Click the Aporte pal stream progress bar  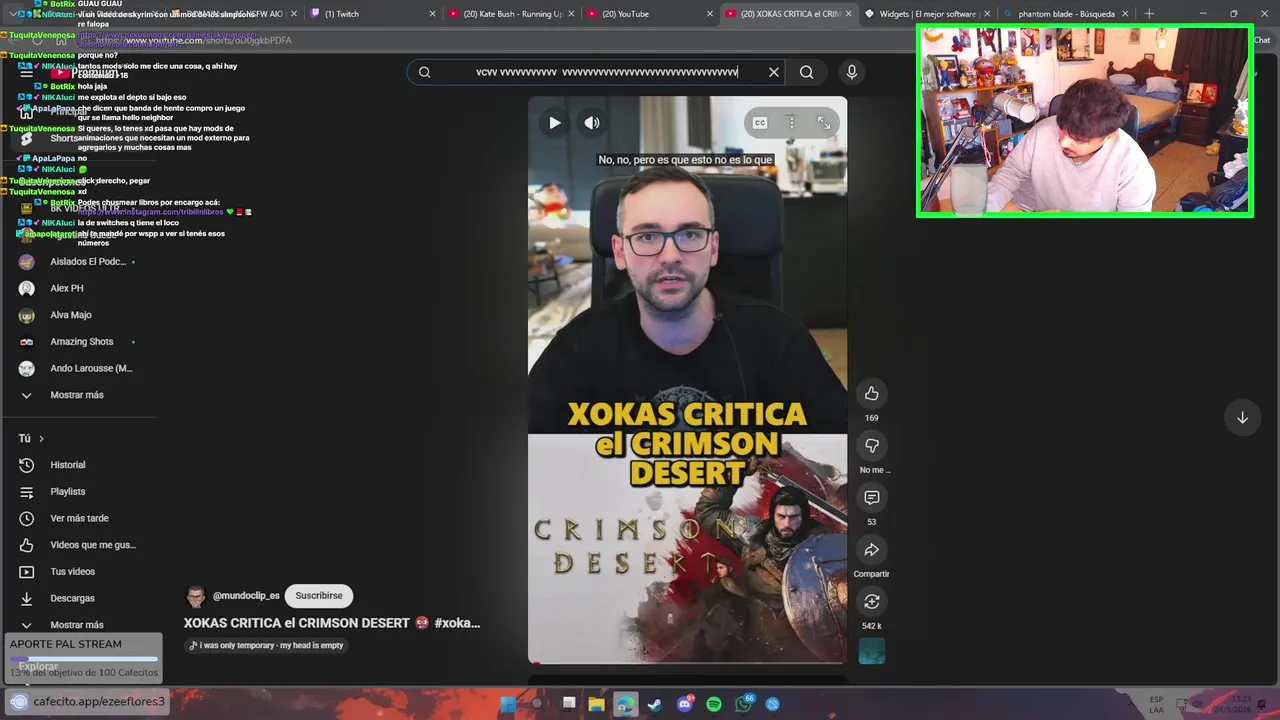pyautogui.click(x=84, y=659)
